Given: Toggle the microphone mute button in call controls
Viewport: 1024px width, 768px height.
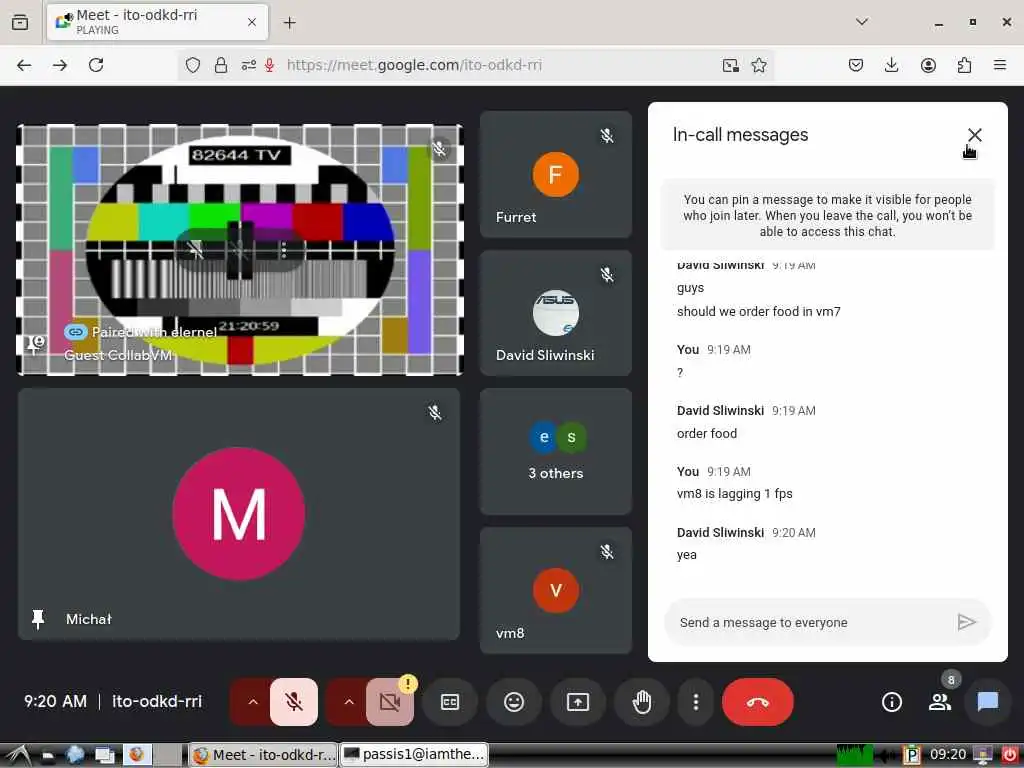Looking at the screenshot, I should pyautogui.click(x=294, y=702).
